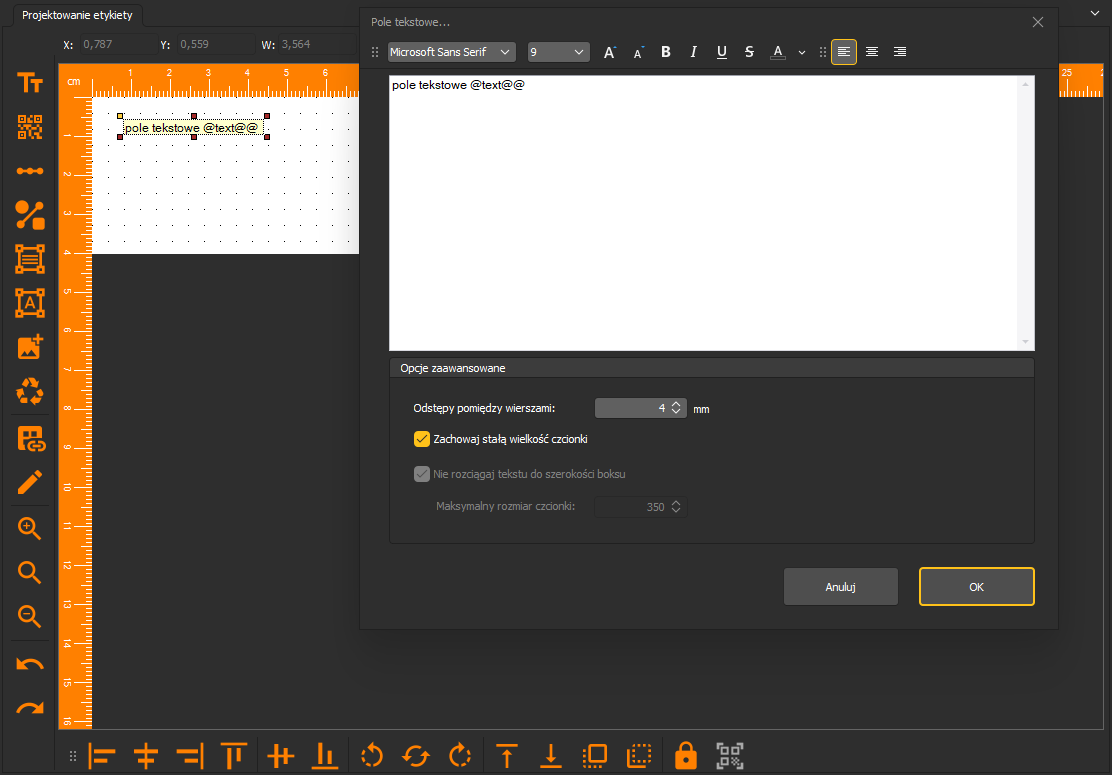Select the text tool in left sidebar
The width and height of the screenshot is (1112, 775).
[30, 83]
